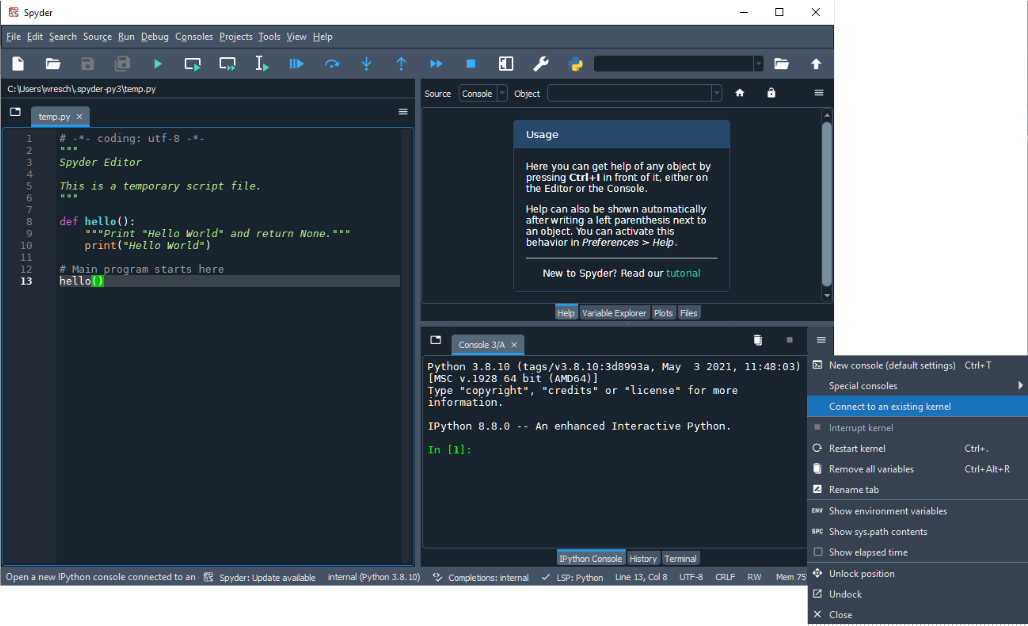Open Preferences with the wrench icon
The width and height of the screenshot is (1028, 626).
tap(541, 64)
